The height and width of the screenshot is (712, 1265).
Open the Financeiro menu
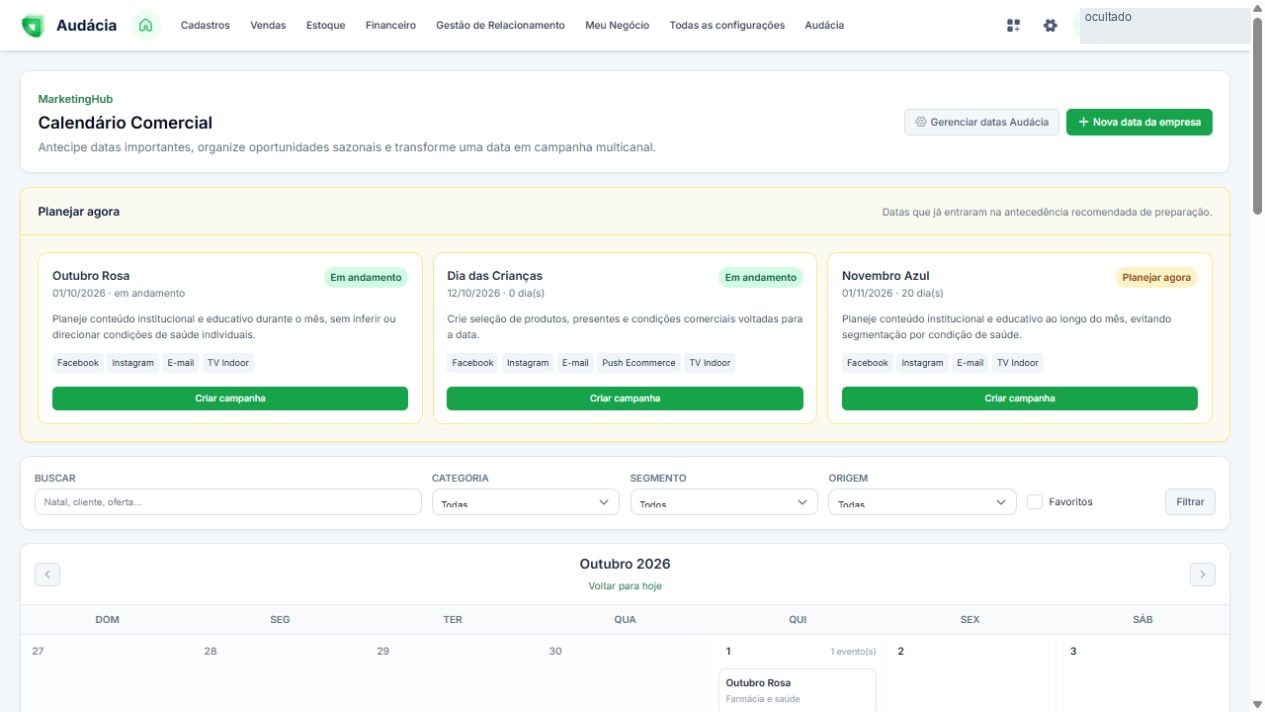coord(391,26)
